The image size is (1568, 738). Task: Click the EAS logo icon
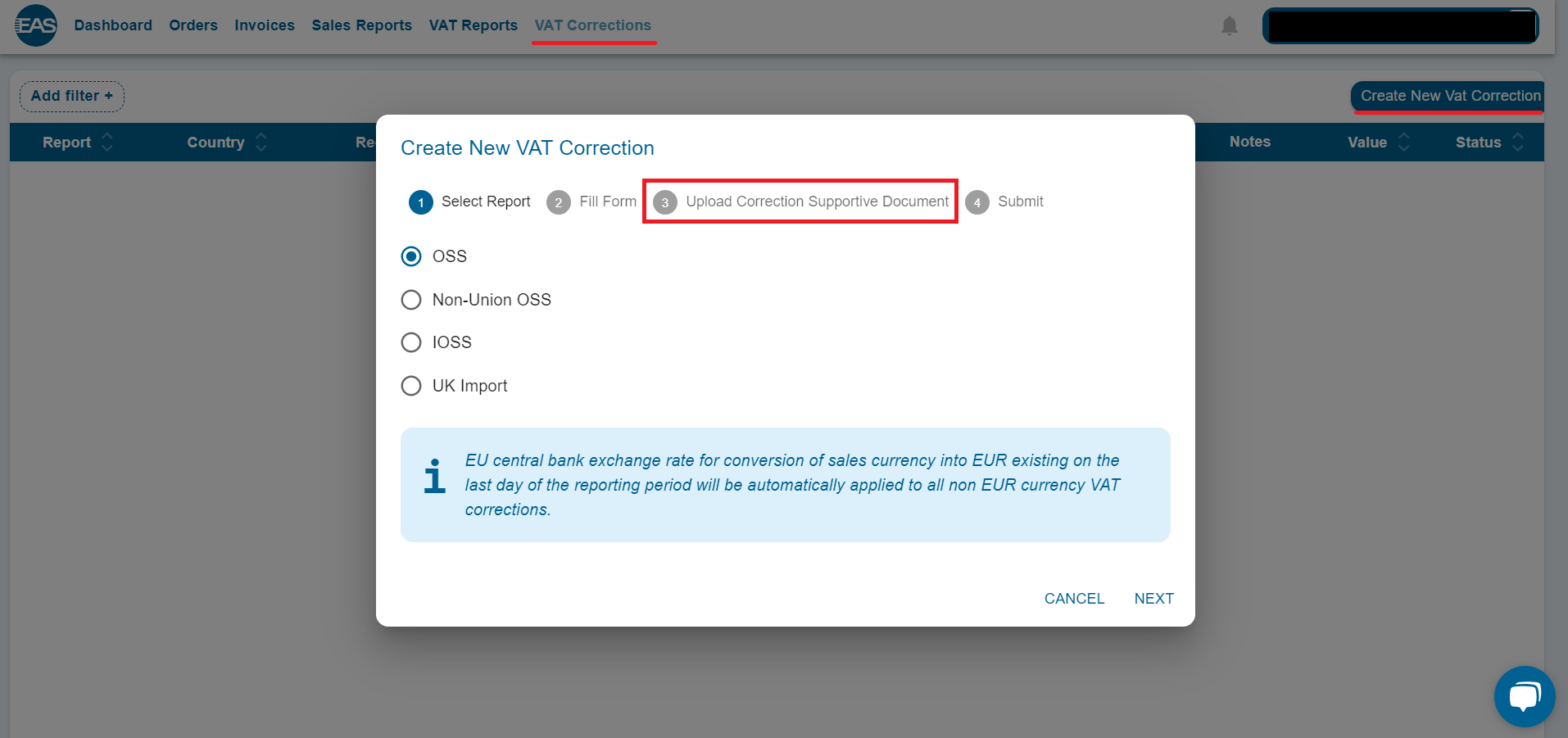[36, 25]
